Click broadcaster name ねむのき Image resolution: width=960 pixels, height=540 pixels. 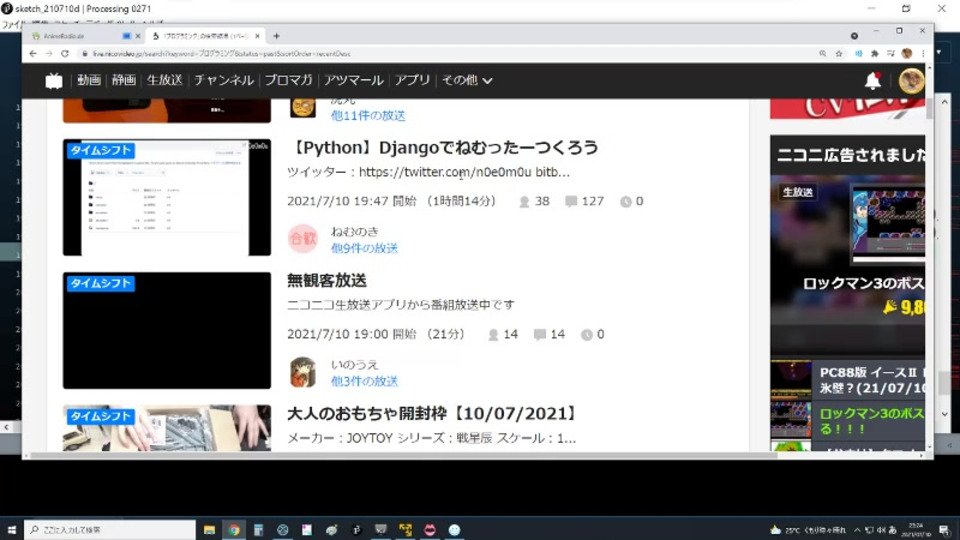(x=354, y=231)
